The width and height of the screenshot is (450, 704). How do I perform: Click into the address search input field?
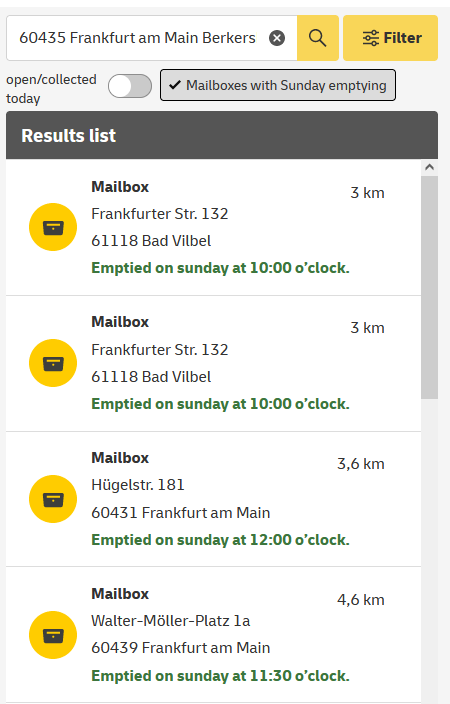point(137,38)
